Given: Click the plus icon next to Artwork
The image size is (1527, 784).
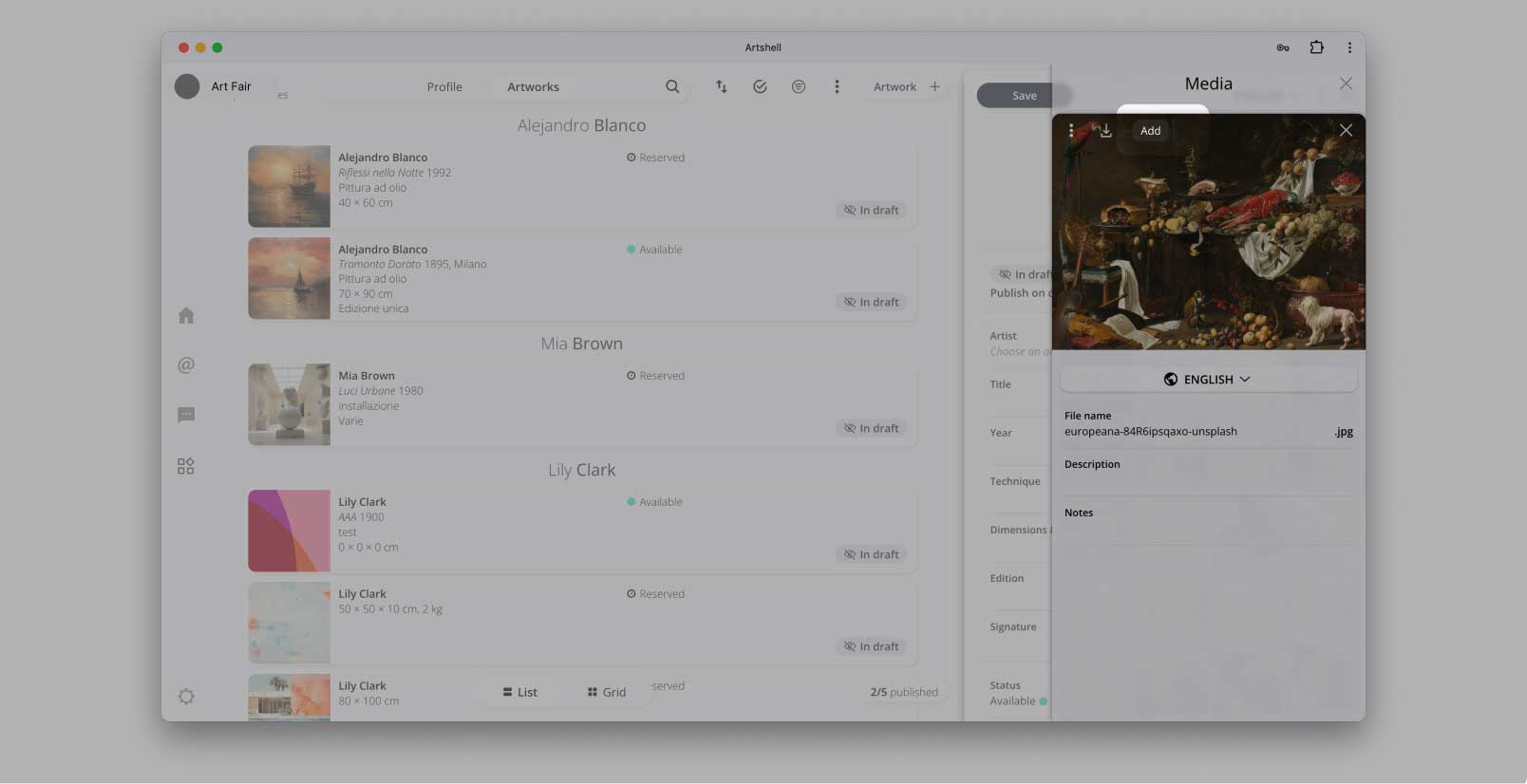Looking at the screenshot, I should (935, 86).
